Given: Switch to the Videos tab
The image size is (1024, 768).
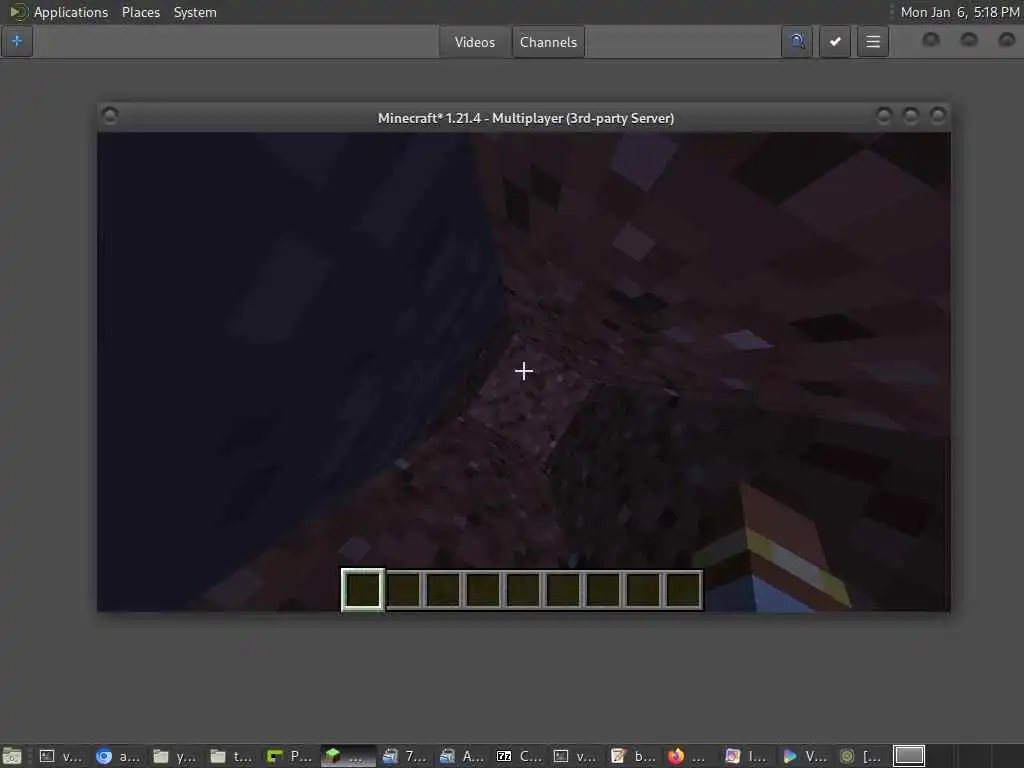Looking at the screenshot, I should (475, 42).
